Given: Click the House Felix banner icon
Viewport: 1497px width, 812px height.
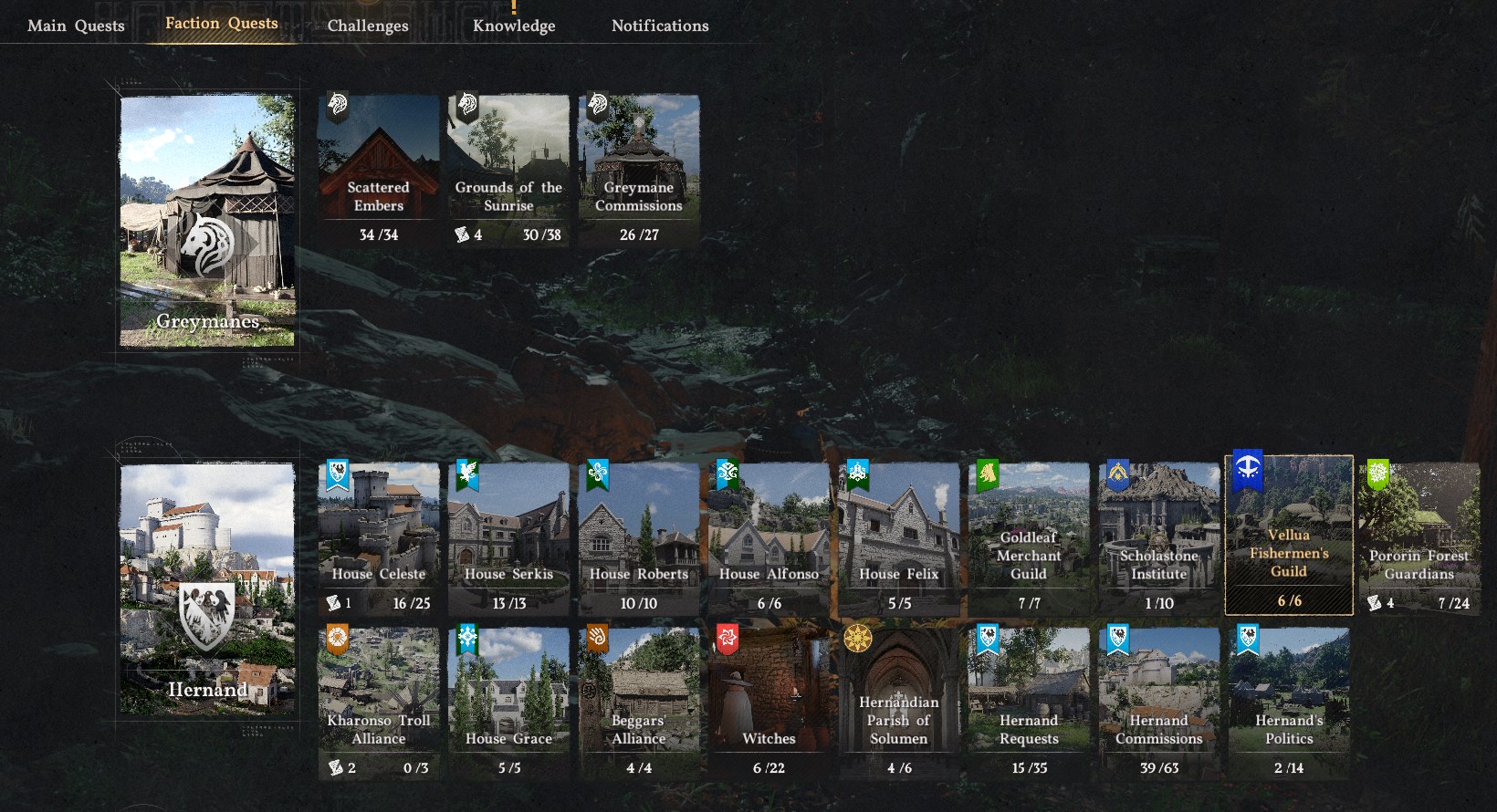Looking at the screenshot, I should coord(858,474).
